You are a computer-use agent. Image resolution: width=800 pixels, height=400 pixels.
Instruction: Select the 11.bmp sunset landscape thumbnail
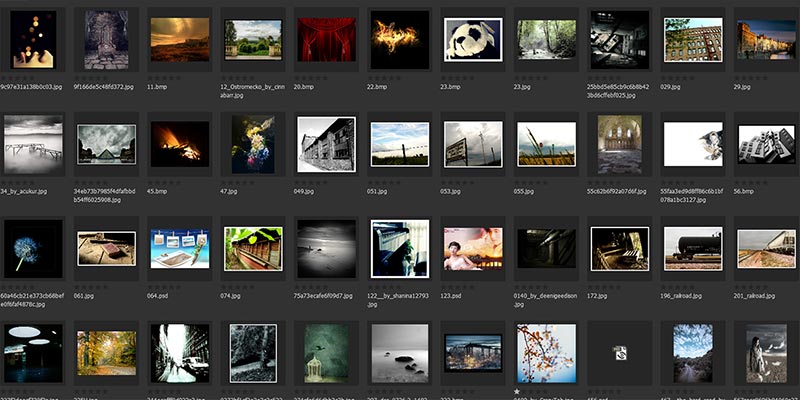(180, 40)
